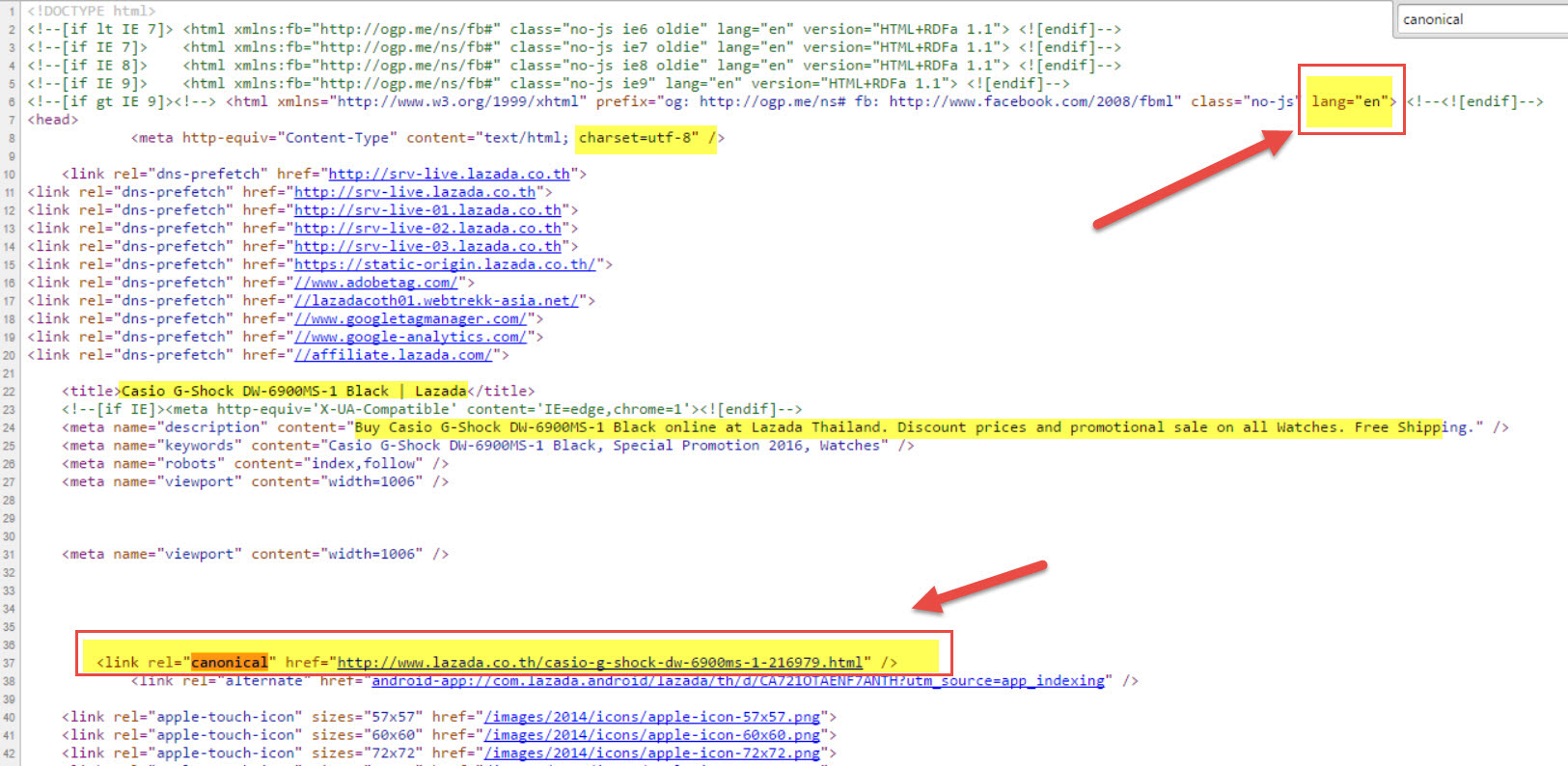Open the www.google-analytics.com link

pyautogui.click(x=410, y=337)
